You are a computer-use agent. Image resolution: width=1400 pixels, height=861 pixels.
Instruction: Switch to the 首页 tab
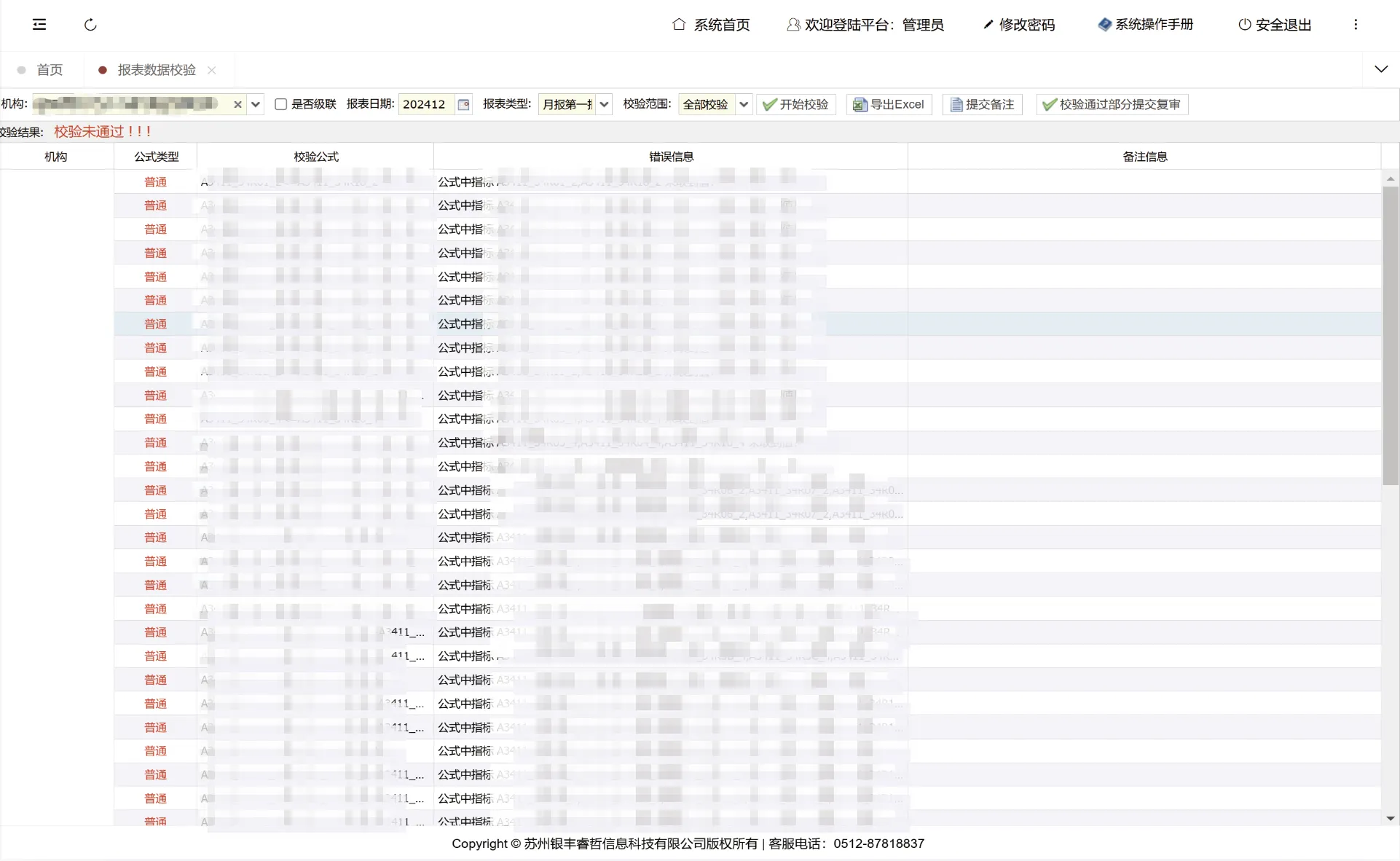49,70
